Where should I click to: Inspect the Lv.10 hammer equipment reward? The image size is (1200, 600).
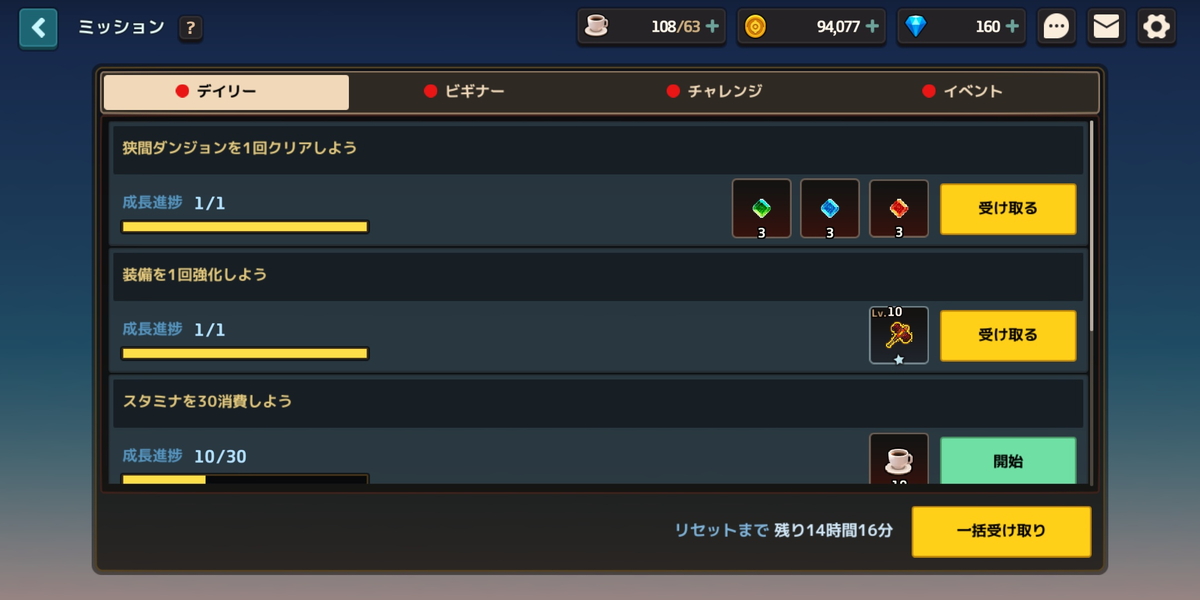click(899, 335)
